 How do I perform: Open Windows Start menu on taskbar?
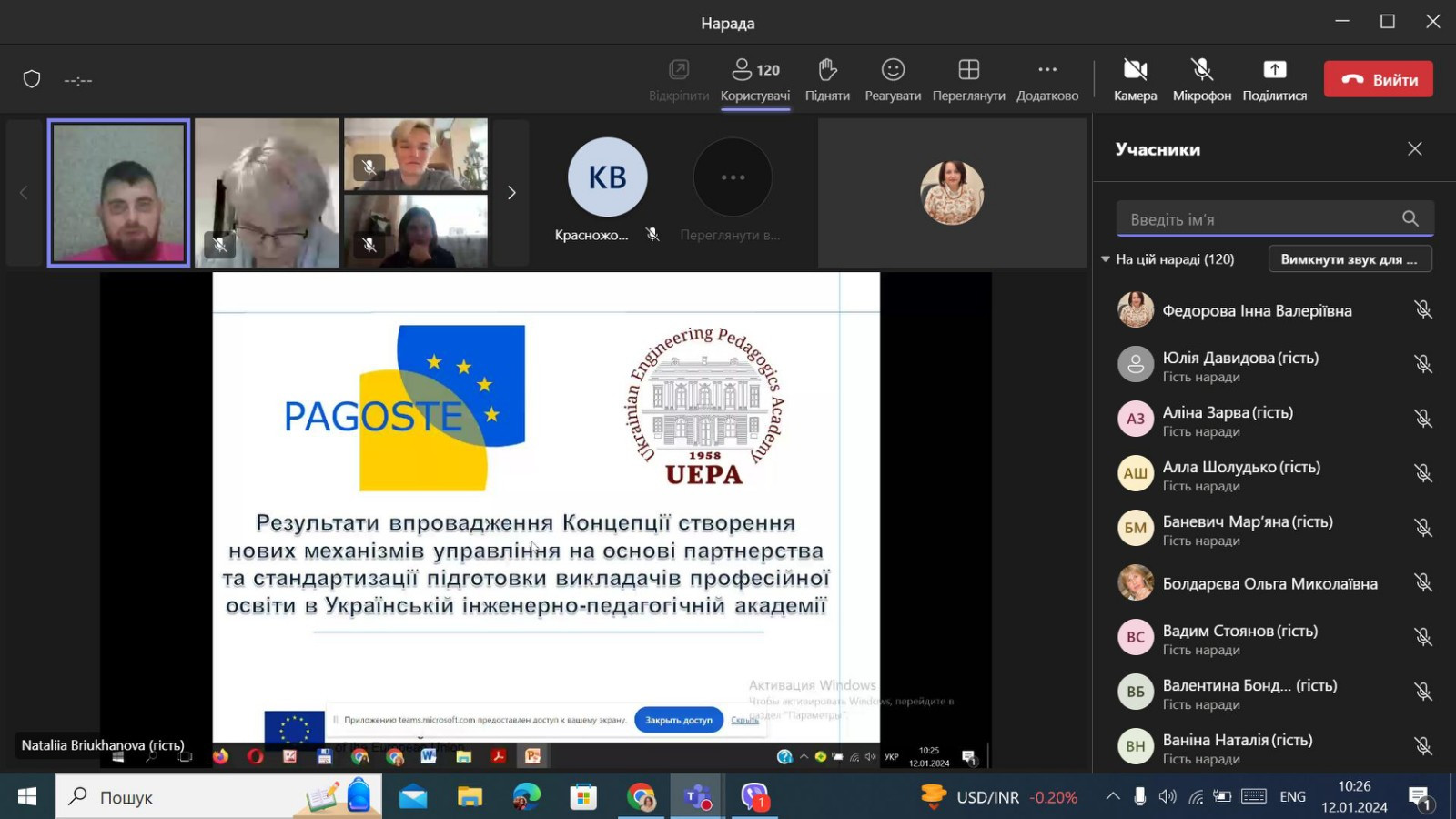[x=27, y=797]
